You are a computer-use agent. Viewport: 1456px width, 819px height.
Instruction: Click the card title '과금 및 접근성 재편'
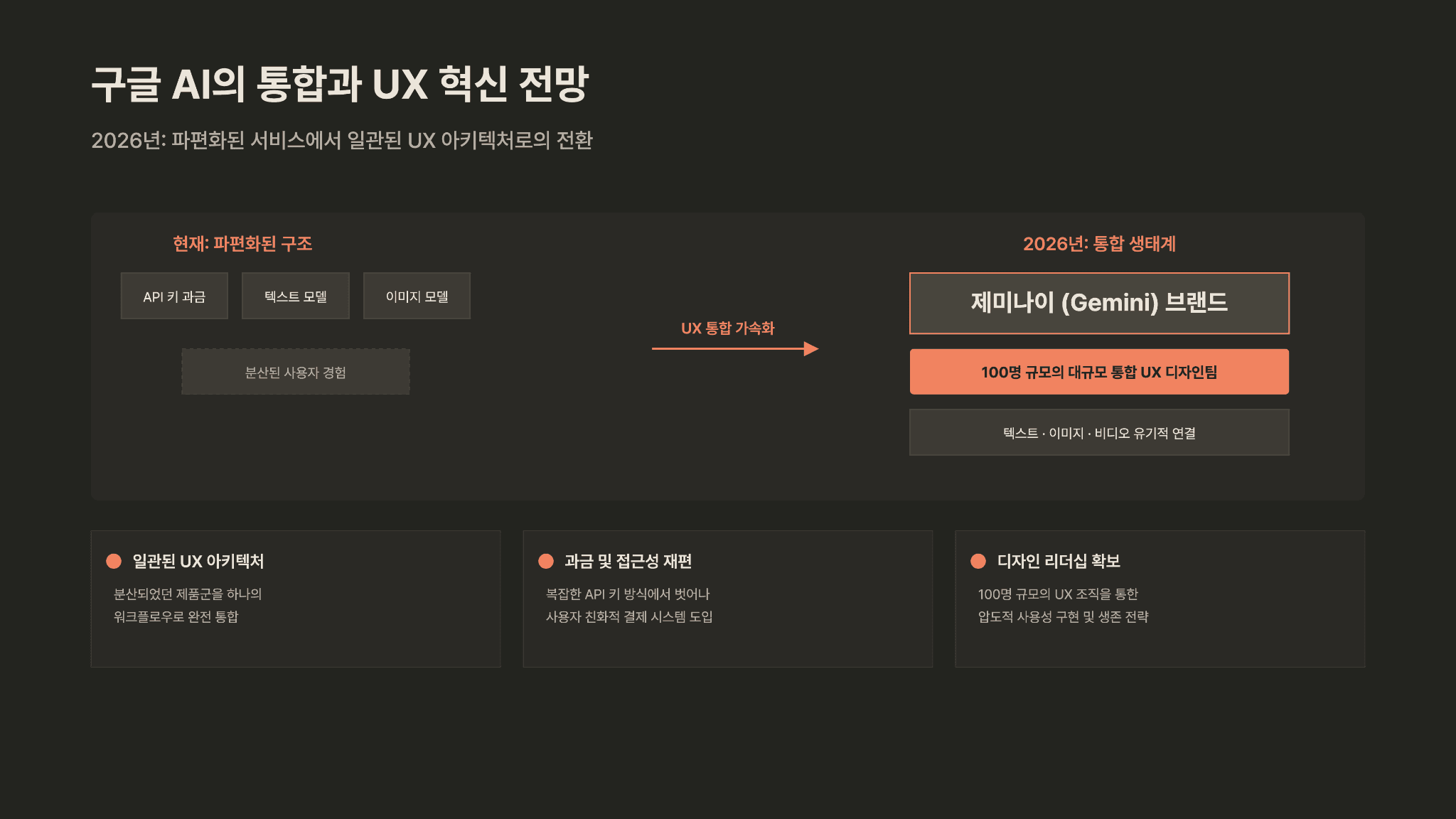coord(628,561)
